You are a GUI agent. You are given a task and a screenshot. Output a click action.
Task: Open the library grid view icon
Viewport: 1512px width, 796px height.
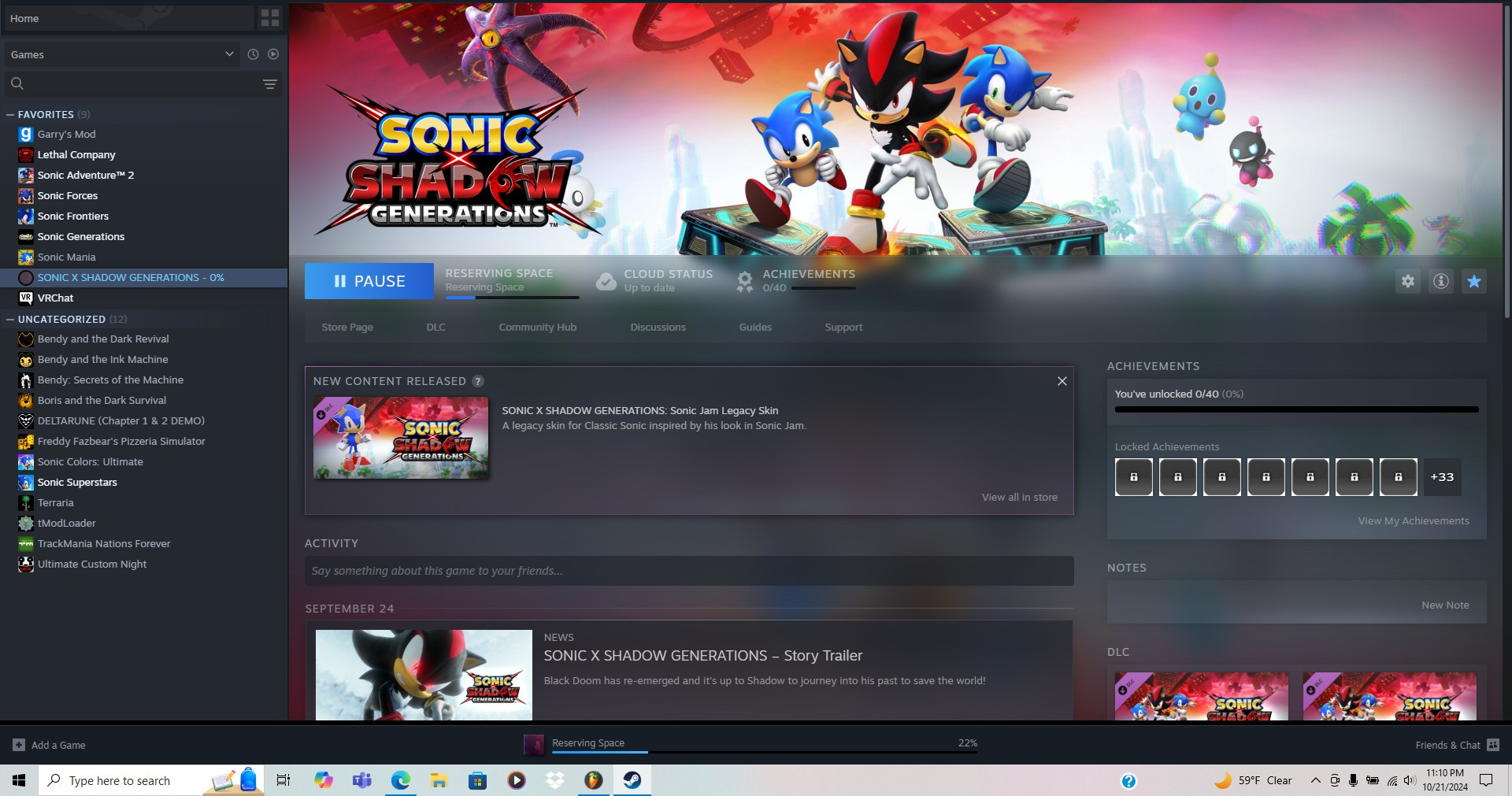pyautogui.click(x=269, y=17)
